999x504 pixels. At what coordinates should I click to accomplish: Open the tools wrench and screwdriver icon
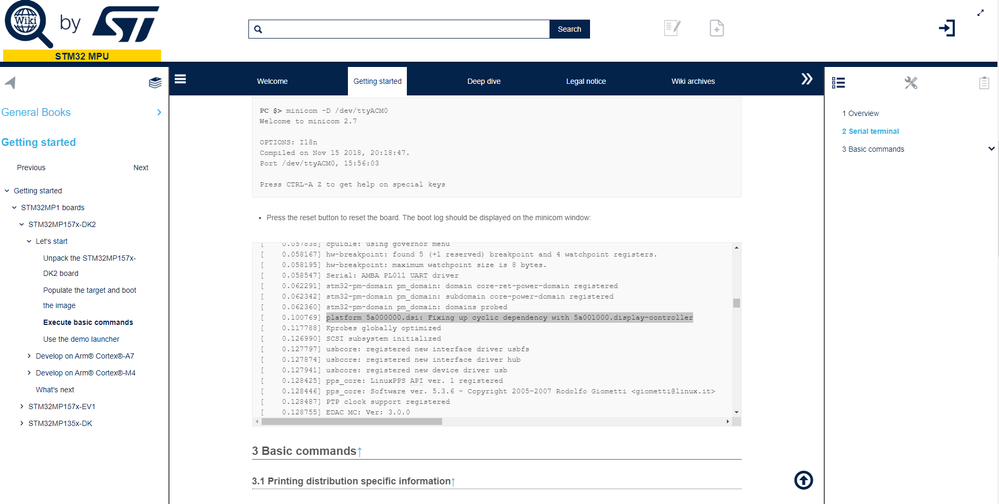point(911,83)
